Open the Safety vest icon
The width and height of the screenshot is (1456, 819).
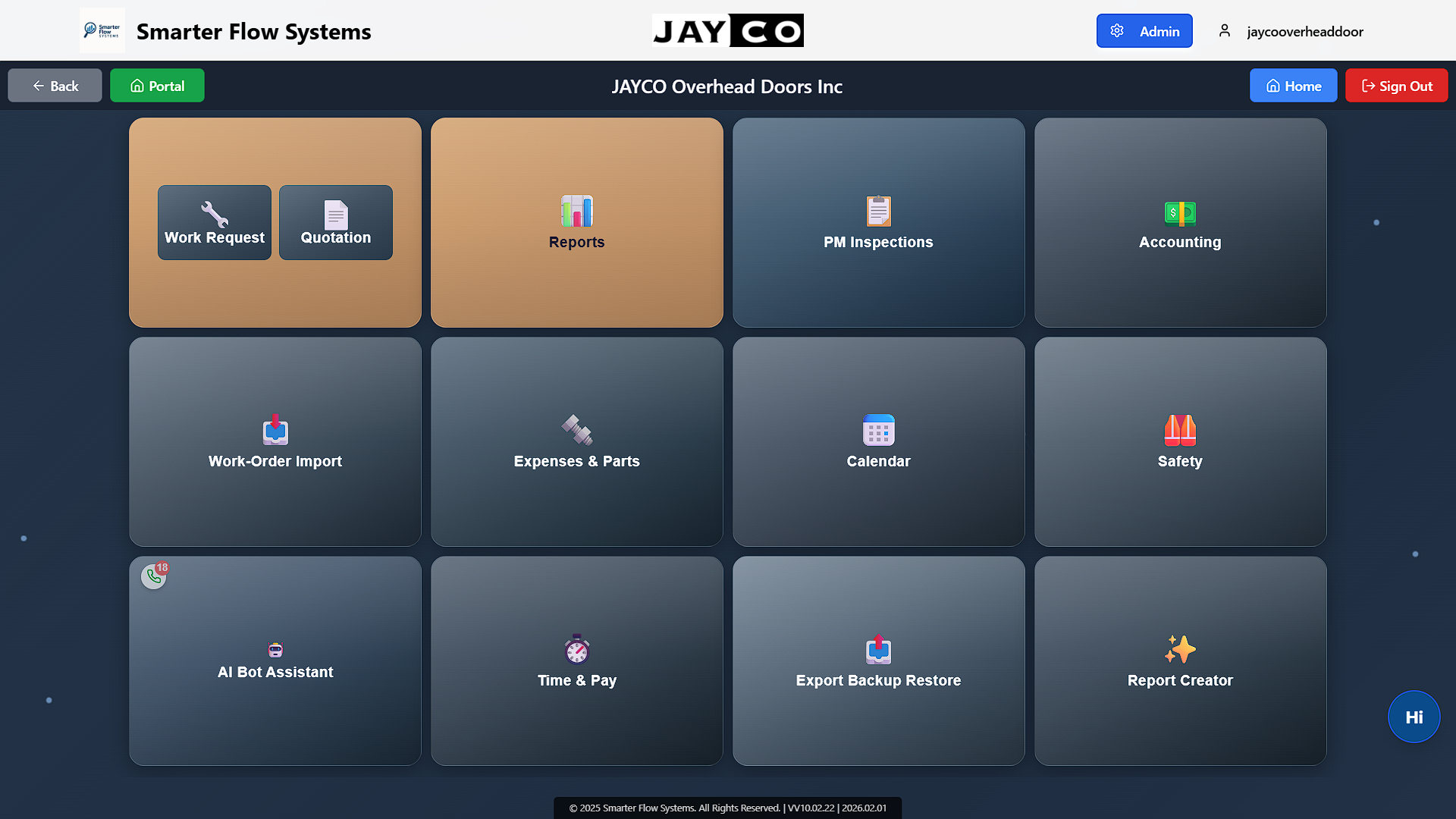(1180, 430)
